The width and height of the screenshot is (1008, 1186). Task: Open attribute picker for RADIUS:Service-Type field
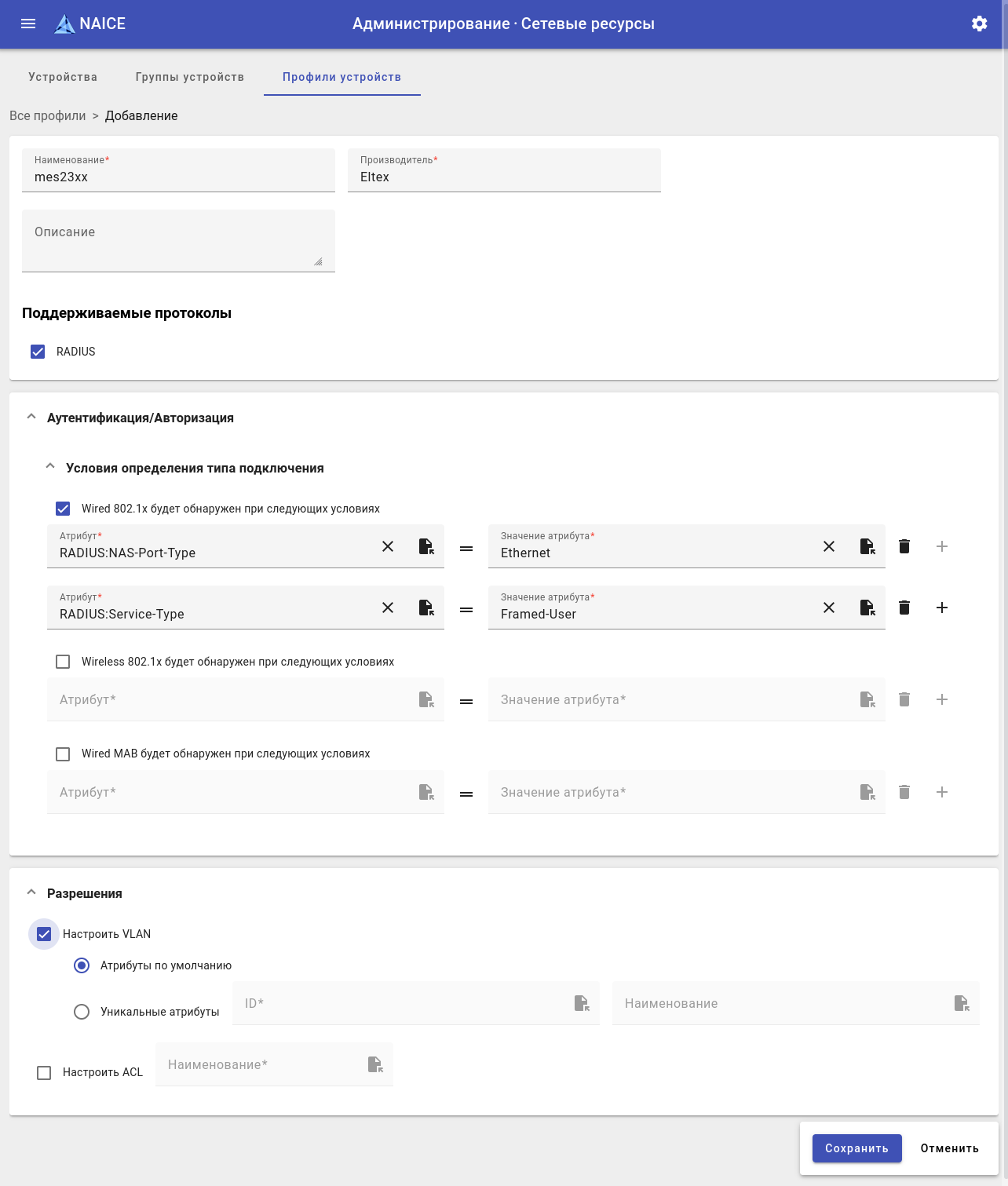click(425, 608)
